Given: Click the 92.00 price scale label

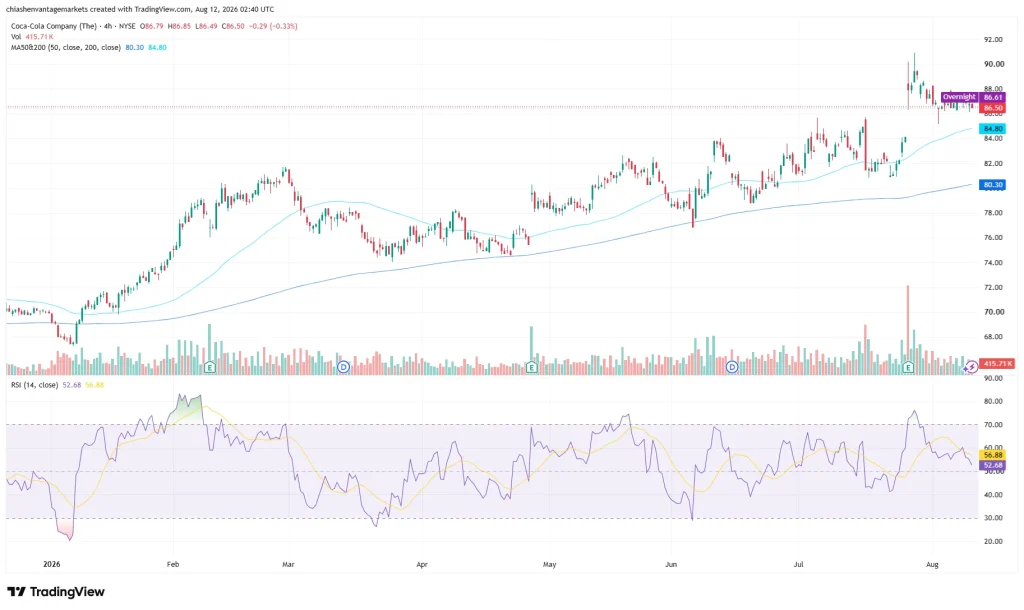Looking at the screenshot, I should [993, 40].
